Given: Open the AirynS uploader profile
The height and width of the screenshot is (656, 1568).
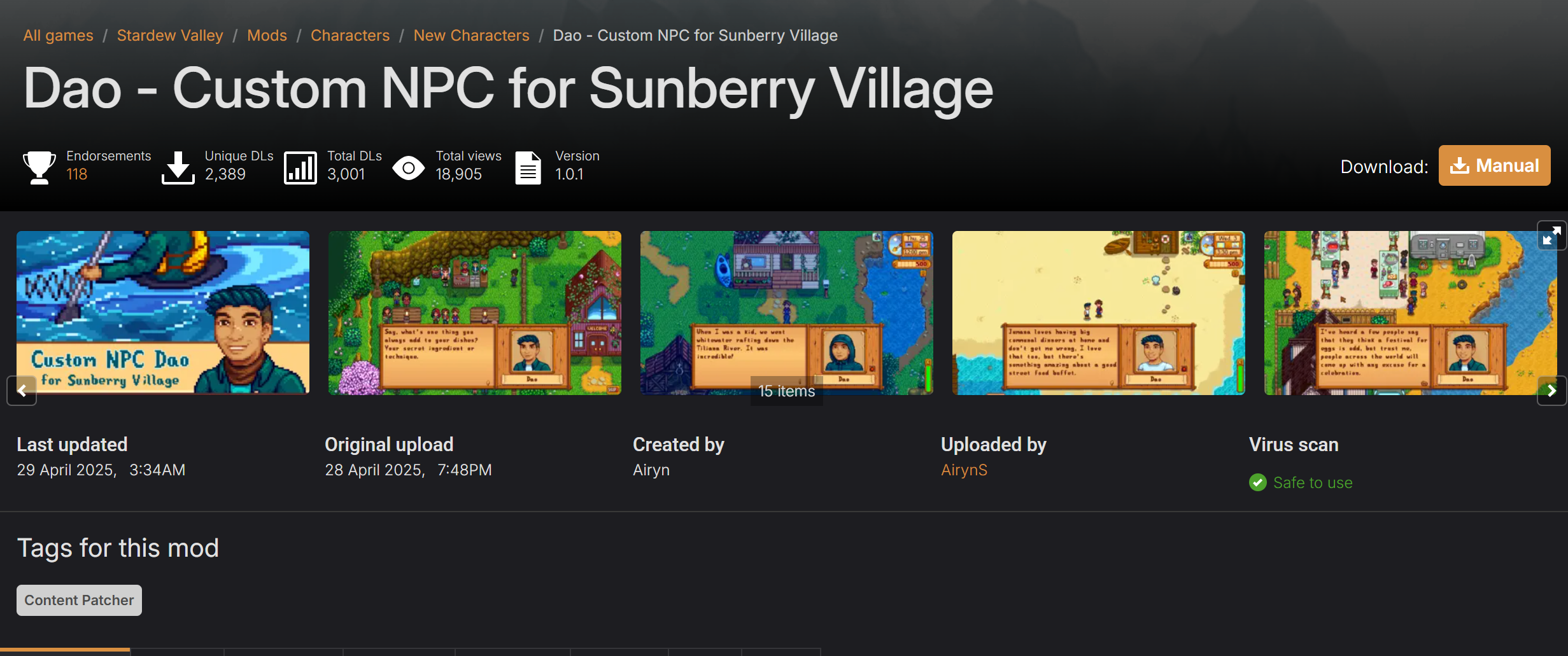Looking at the screenshot, I should point(964,470).
